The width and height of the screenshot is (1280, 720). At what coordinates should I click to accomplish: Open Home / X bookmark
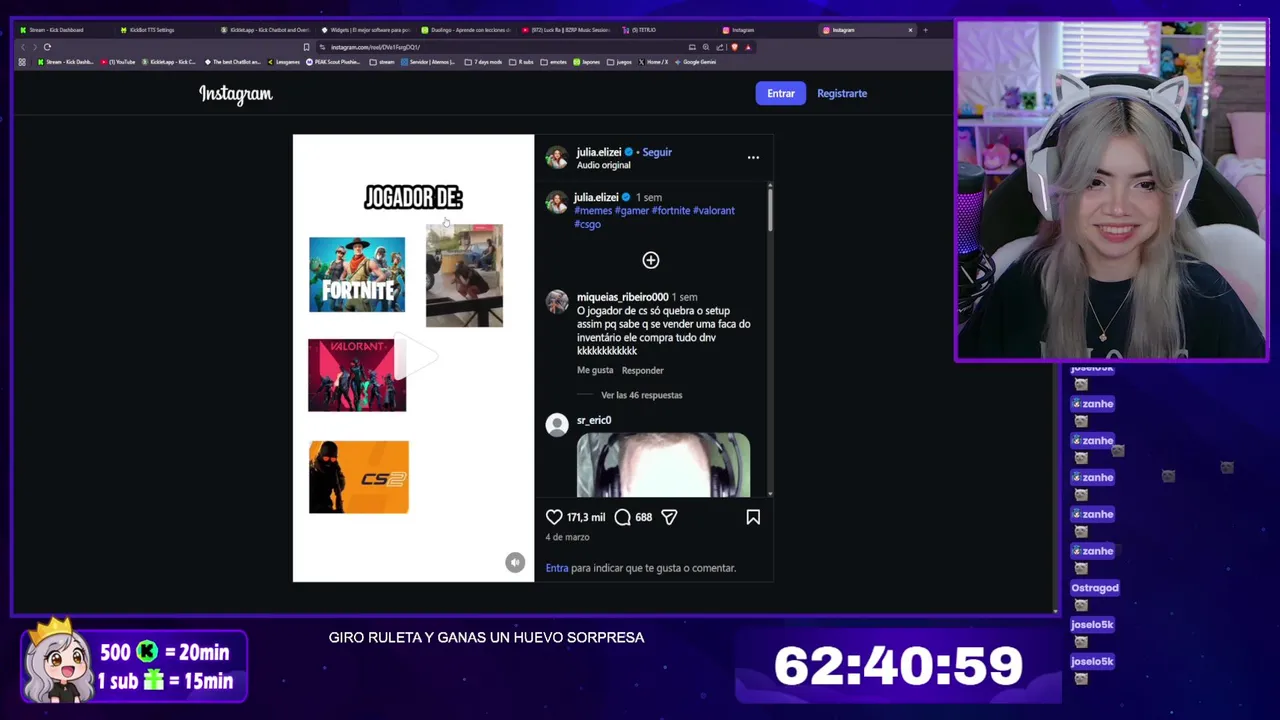(x=653, y=62)
